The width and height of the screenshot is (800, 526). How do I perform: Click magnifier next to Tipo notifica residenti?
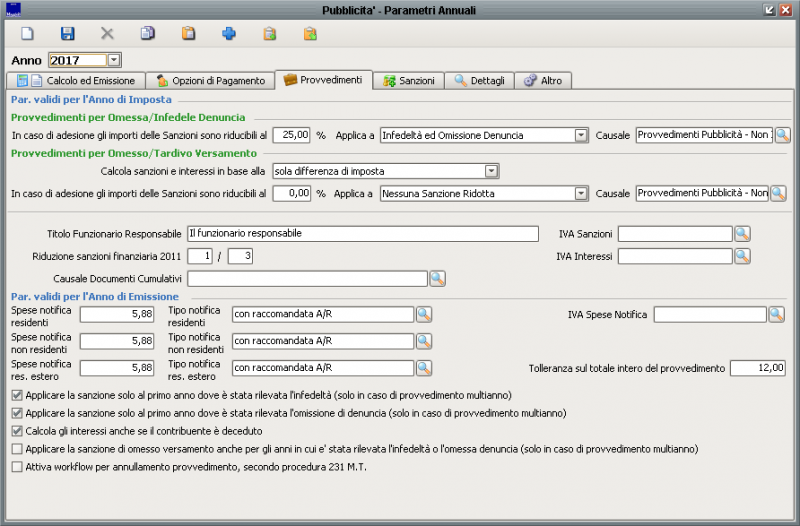pos(424,315)
